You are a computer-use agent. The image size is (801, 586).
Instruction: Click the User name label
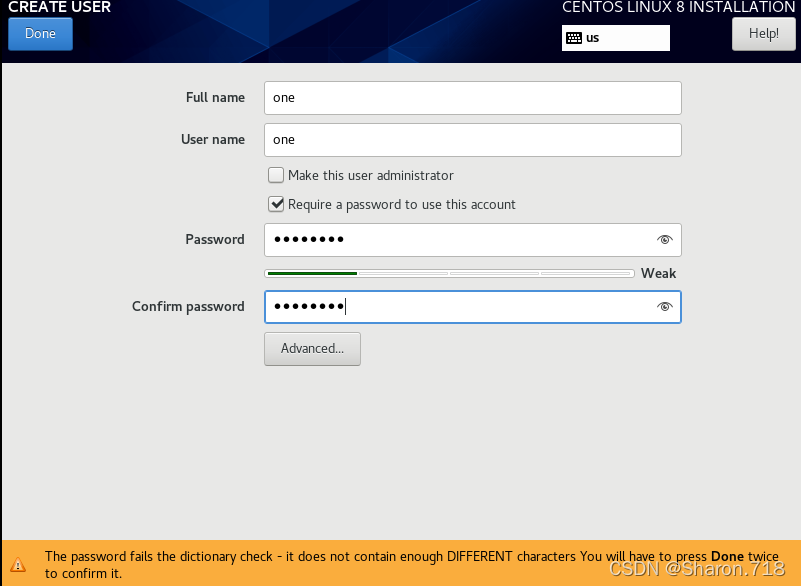[213, 139]
